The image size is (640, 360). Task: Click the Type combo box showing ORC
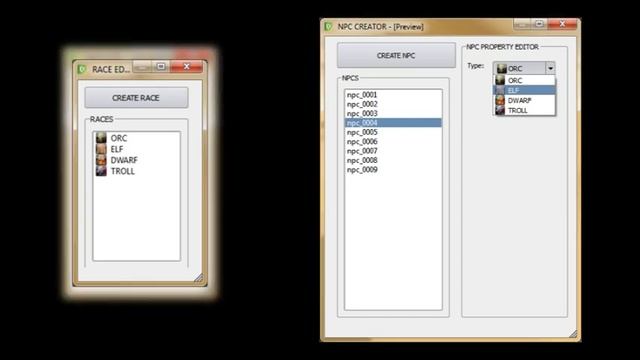(524, 68)
